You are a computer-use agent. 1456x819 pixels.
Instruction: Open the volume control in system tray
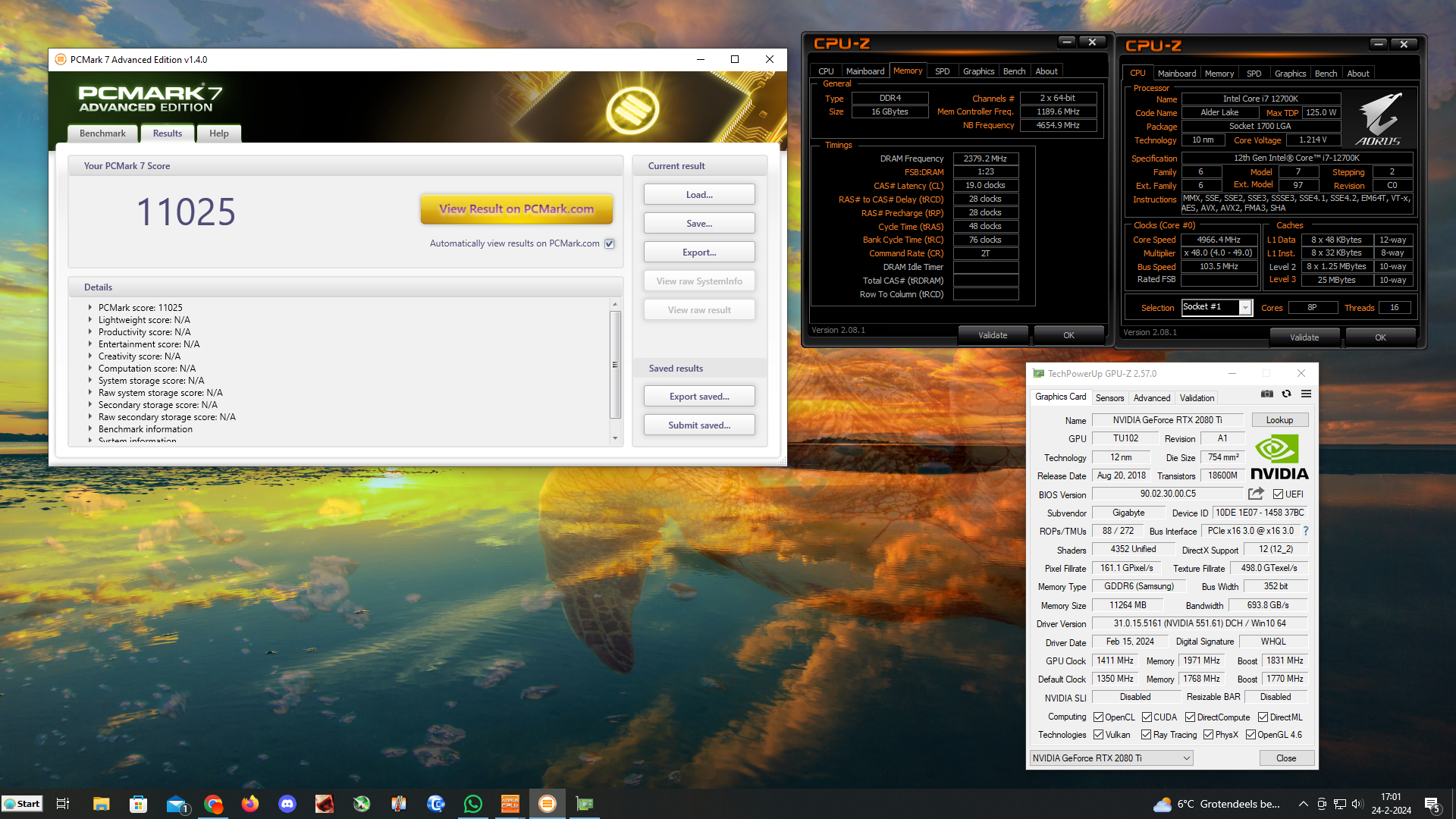coord(1357,804)
